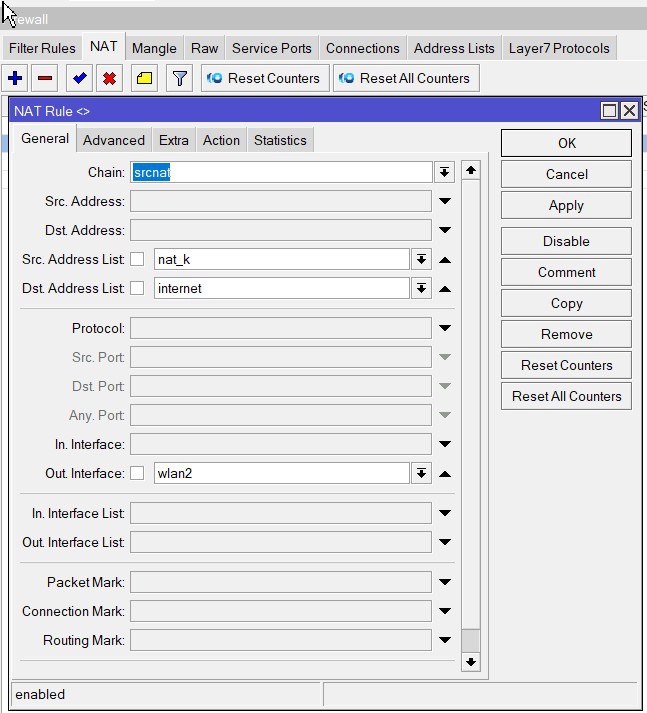
Task: Switch to the Filter Rules tab
Action: [42, 48]
